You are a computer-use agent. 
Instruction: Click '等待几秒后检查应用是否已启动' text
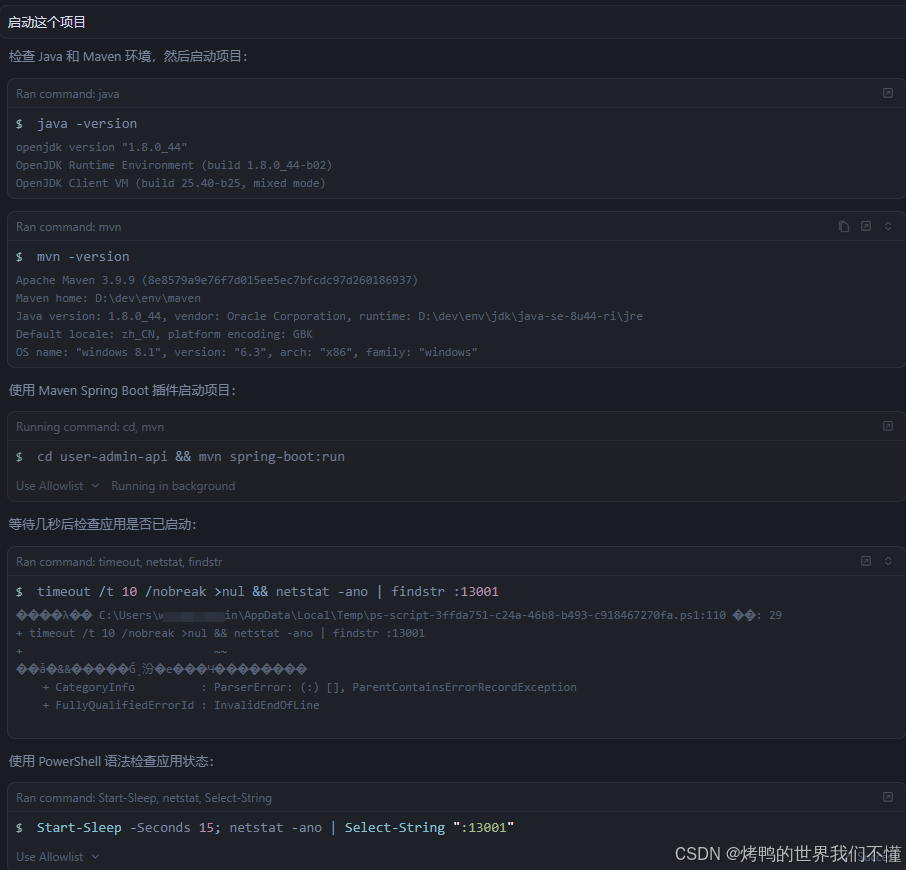coord(102,524)
